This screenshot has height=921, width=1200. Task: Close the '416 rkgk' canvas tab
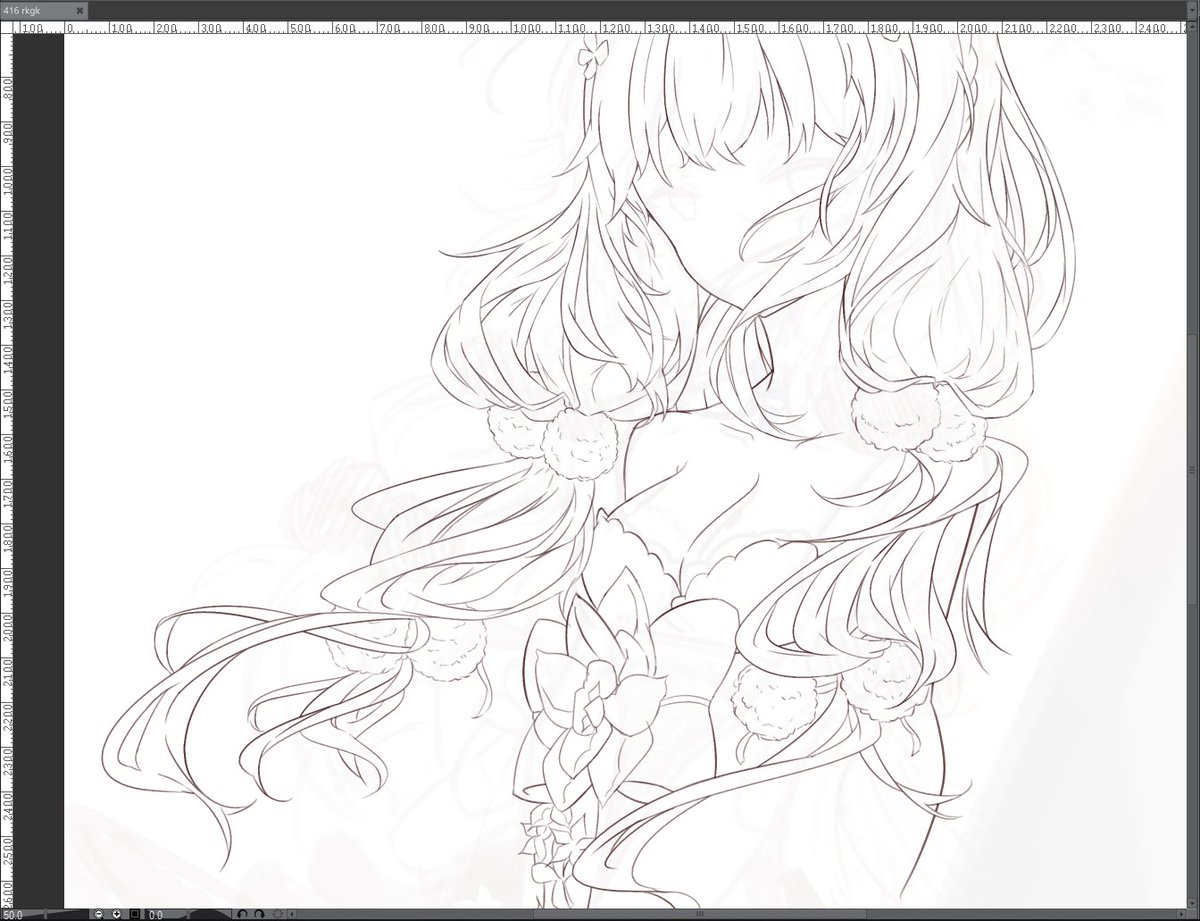80,10
